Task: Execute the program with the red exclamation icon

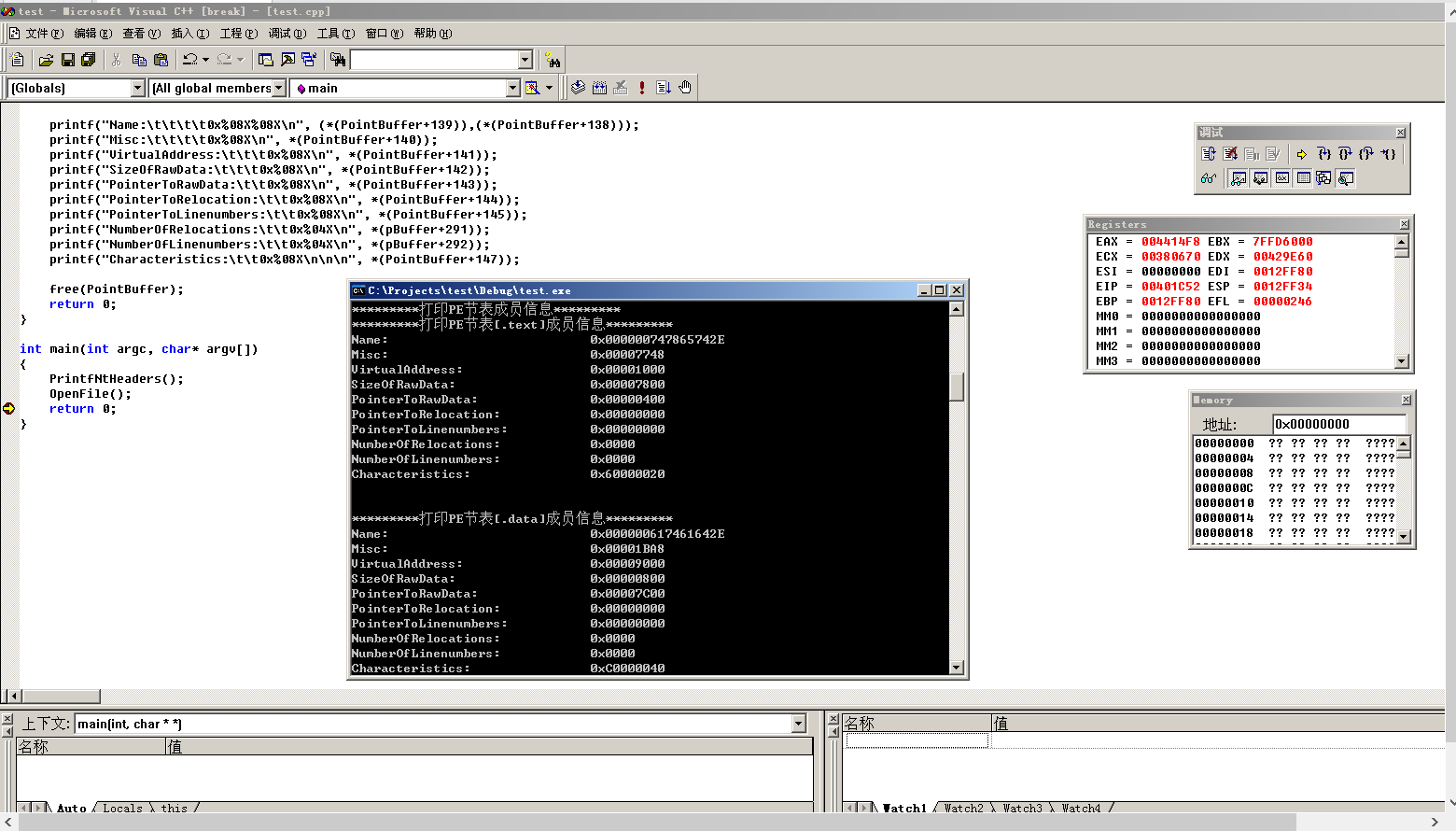Action: point(642,88)
